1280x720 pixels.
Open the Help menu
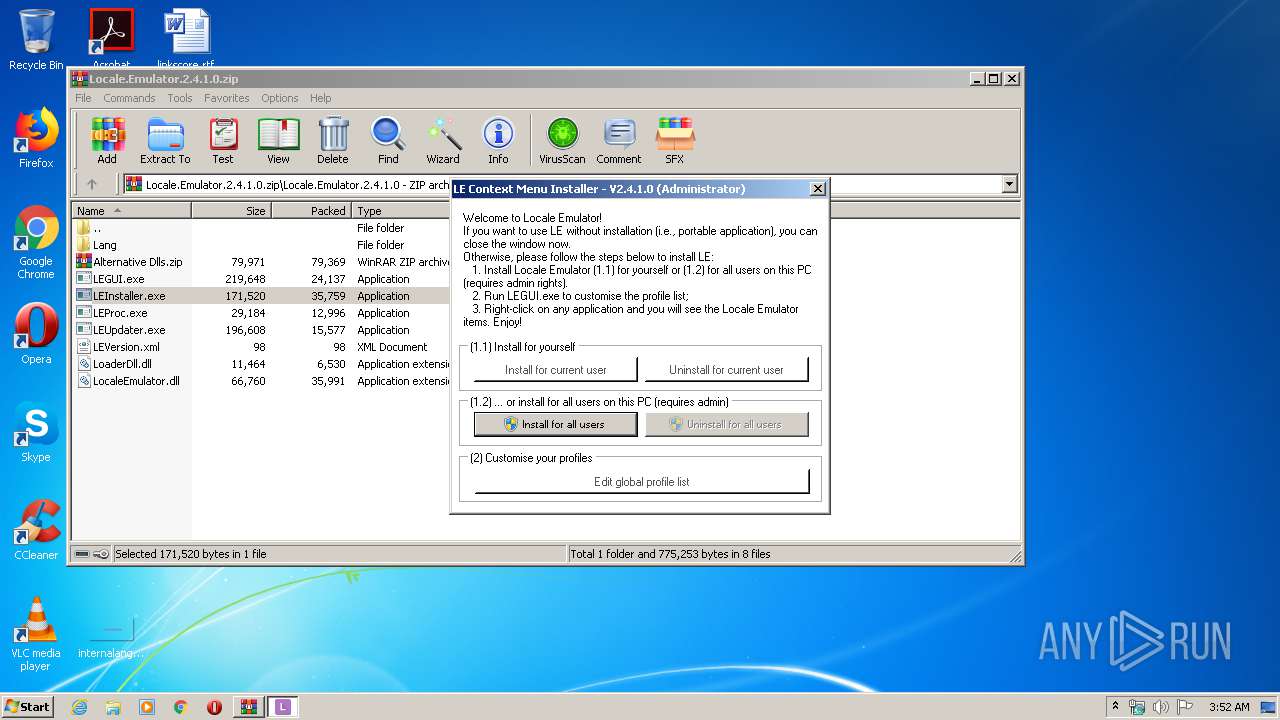[320, 98]
